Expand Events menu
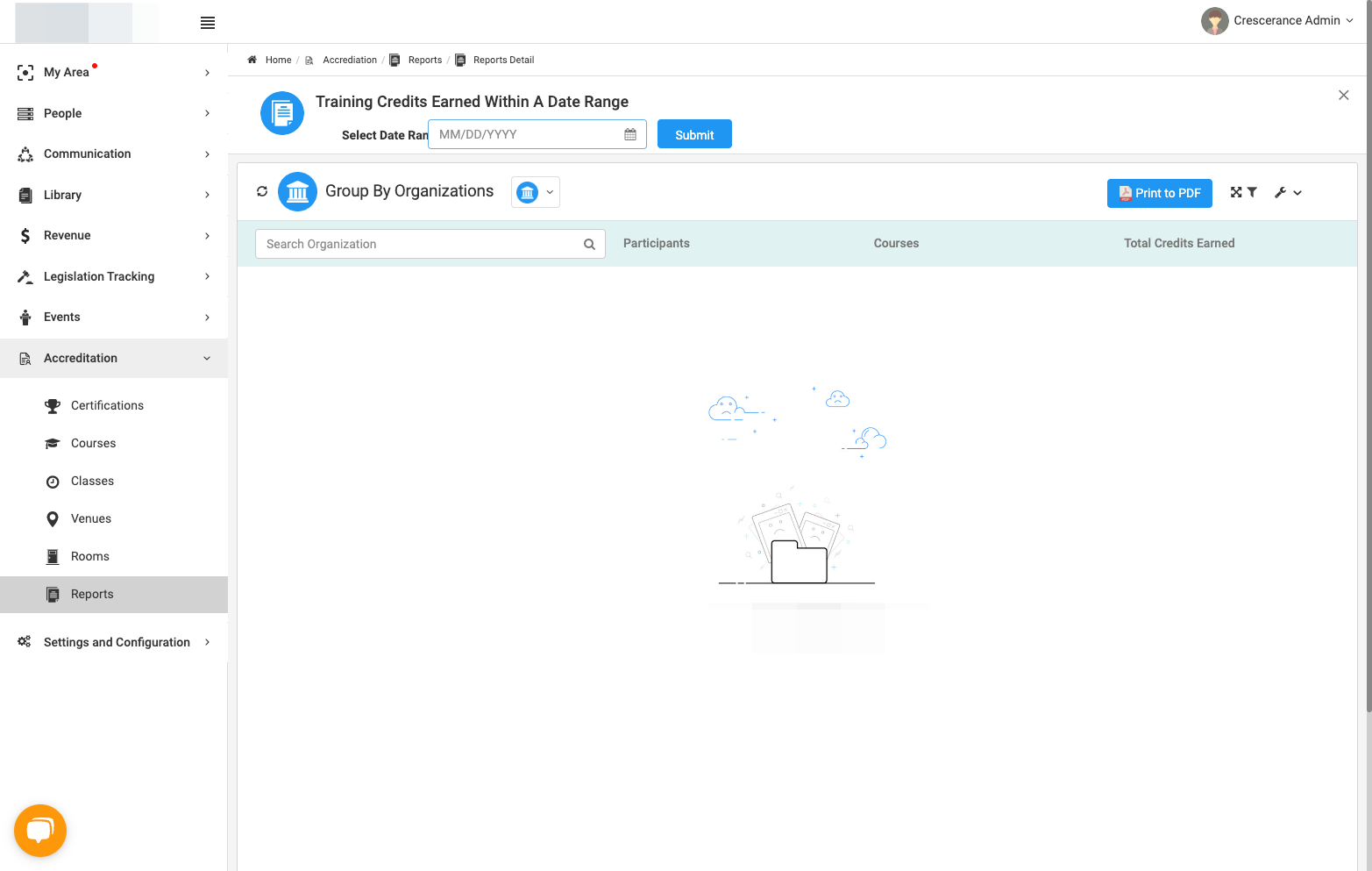Screen dimensions: 1372x871 114,317
